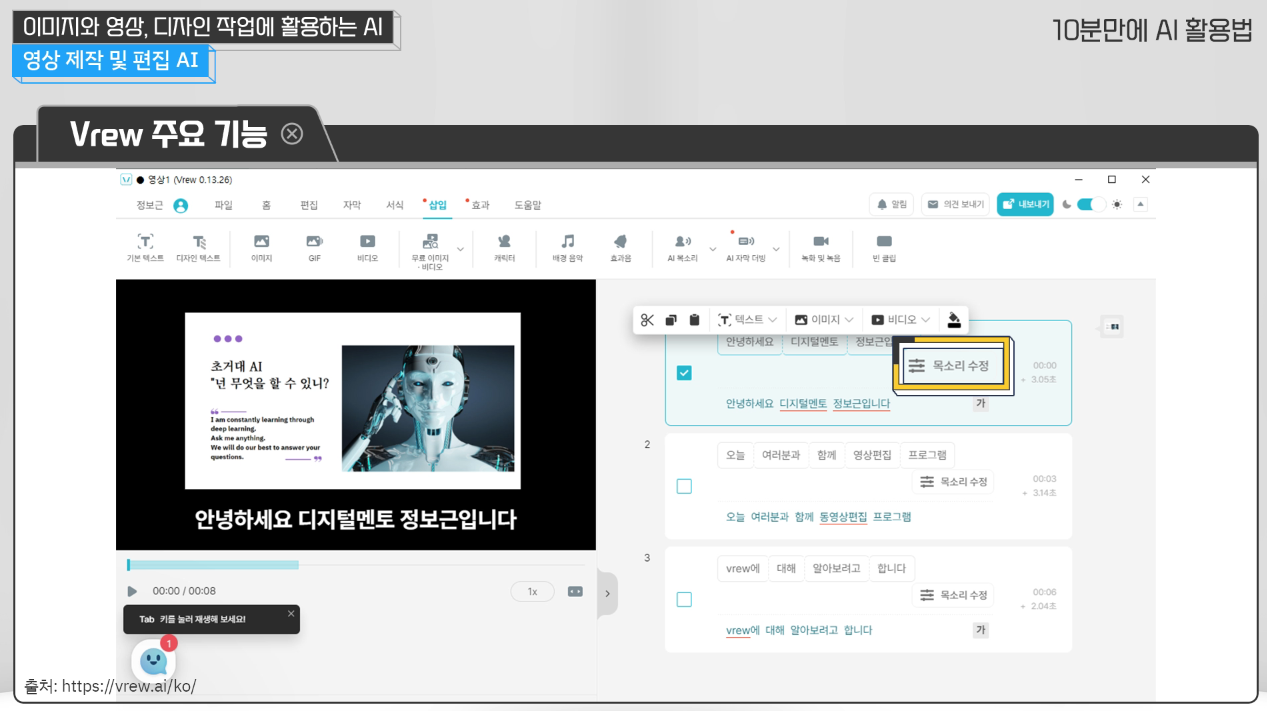1267x711 pixels.
Task: Open free image/video (무료 이미지·비디오) tool
Action: (431, 252)
